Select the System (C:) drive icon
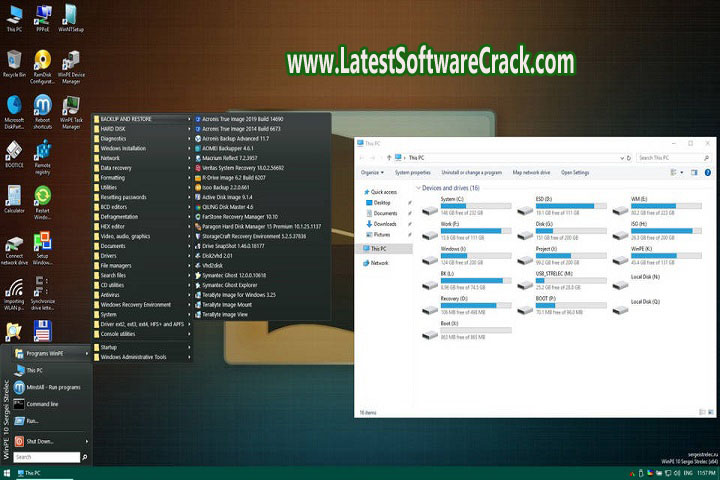This screenshot has width=720, height=480. [x=430, y=210]
